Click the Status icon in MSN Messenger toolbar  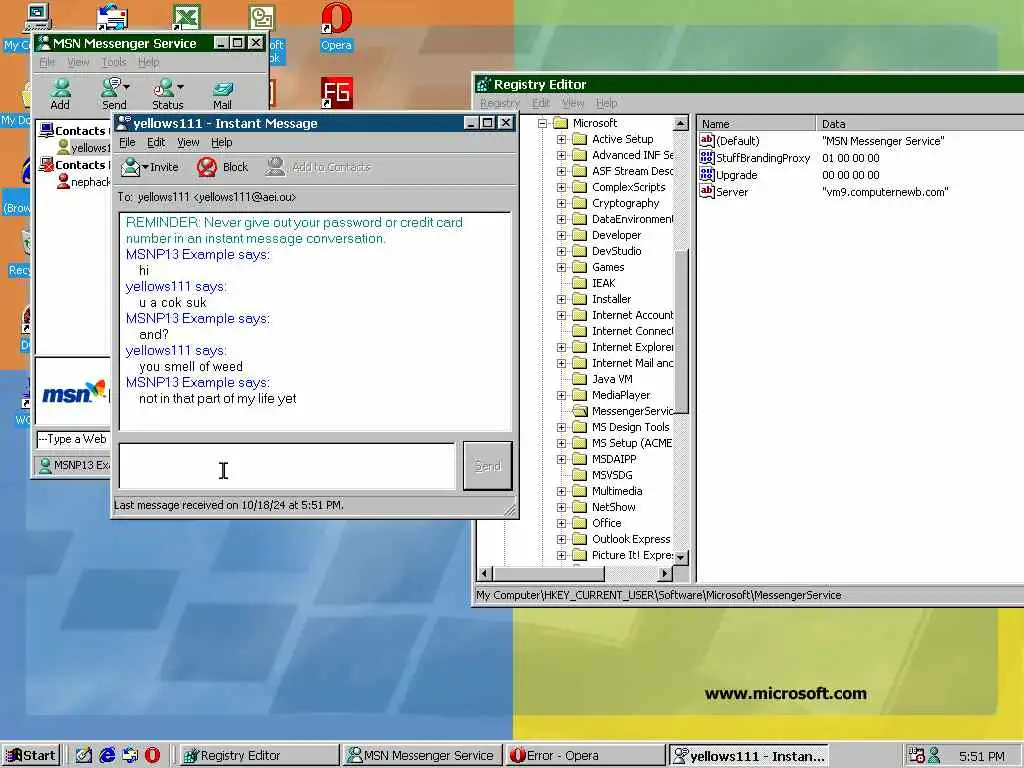tap(163, 88)
